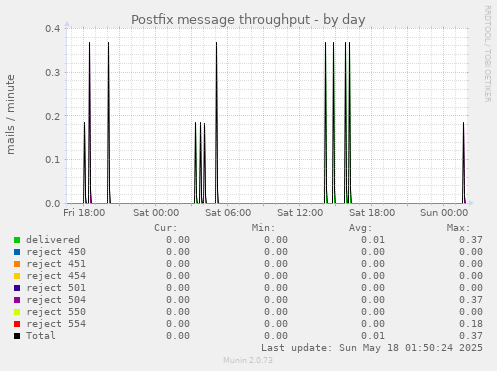Image resolution: width=497 pixels, height=371 pixels.
Task: Click the 'reject 450' legend label
Action: [x=56, y=252]
